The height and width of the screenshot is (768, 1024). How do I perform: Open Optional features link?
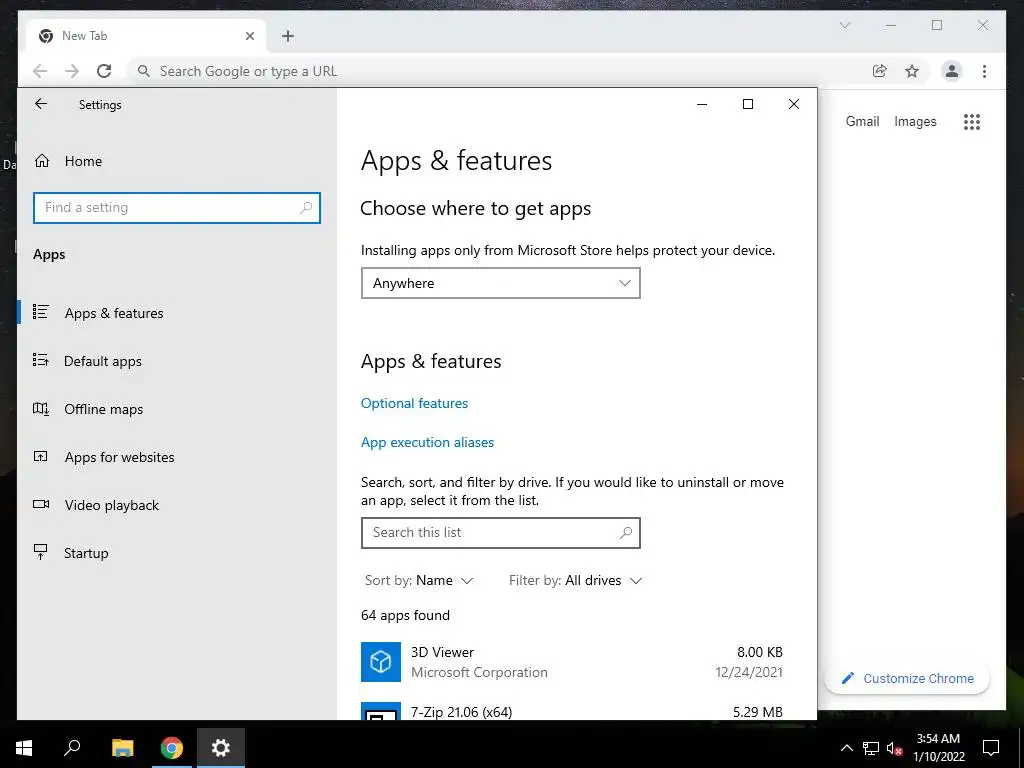[x=414, y=404]
